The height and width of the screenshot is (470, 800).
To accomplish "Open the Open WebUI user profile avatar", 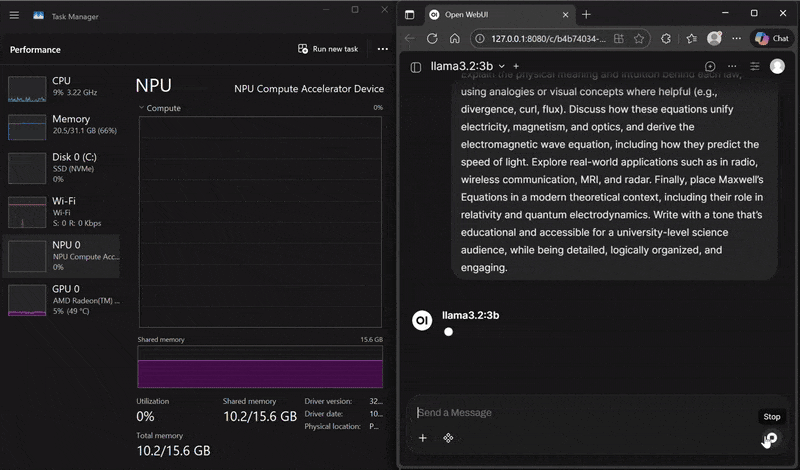I will tap(777, 67).
